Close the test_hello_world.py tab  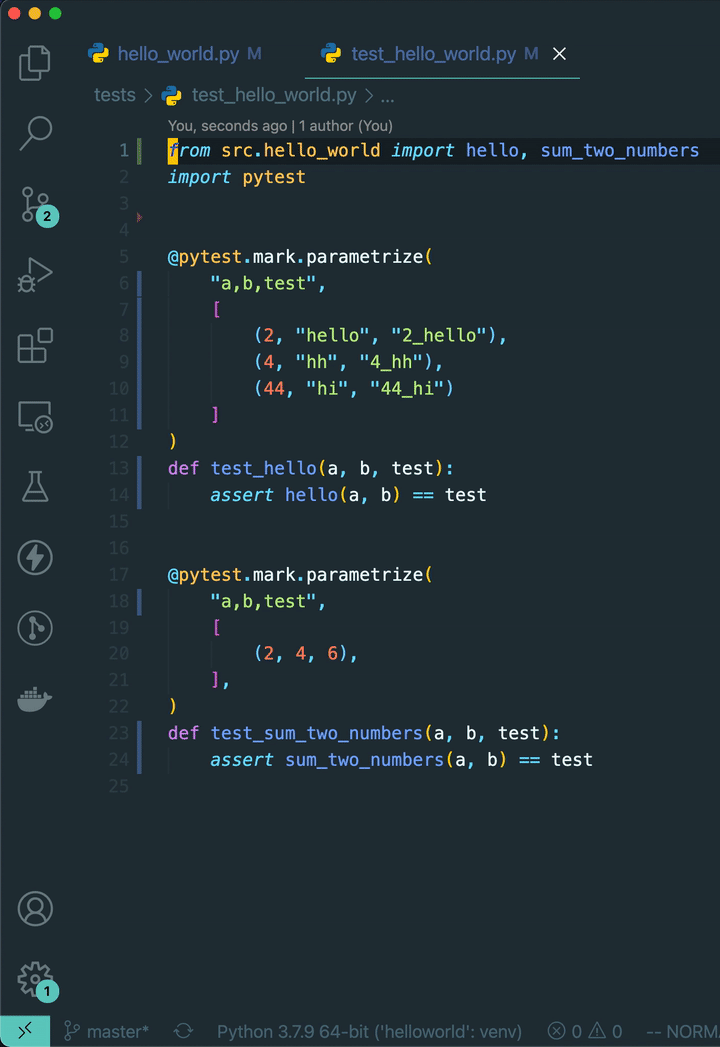(x=560, y=54)
